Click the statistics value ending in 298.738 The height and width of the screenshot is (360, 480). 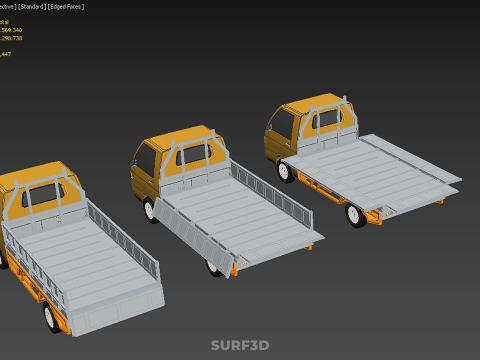click(11, 38)
